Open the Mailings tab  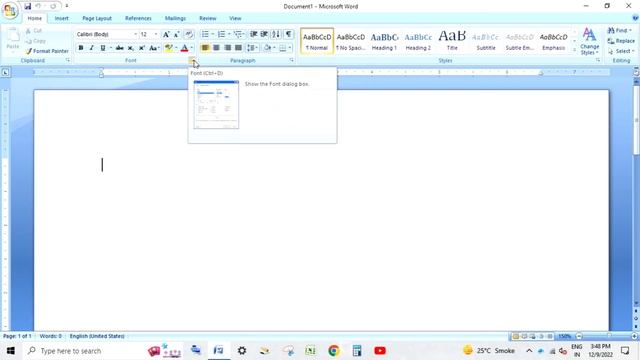click(x=175, y=18)
